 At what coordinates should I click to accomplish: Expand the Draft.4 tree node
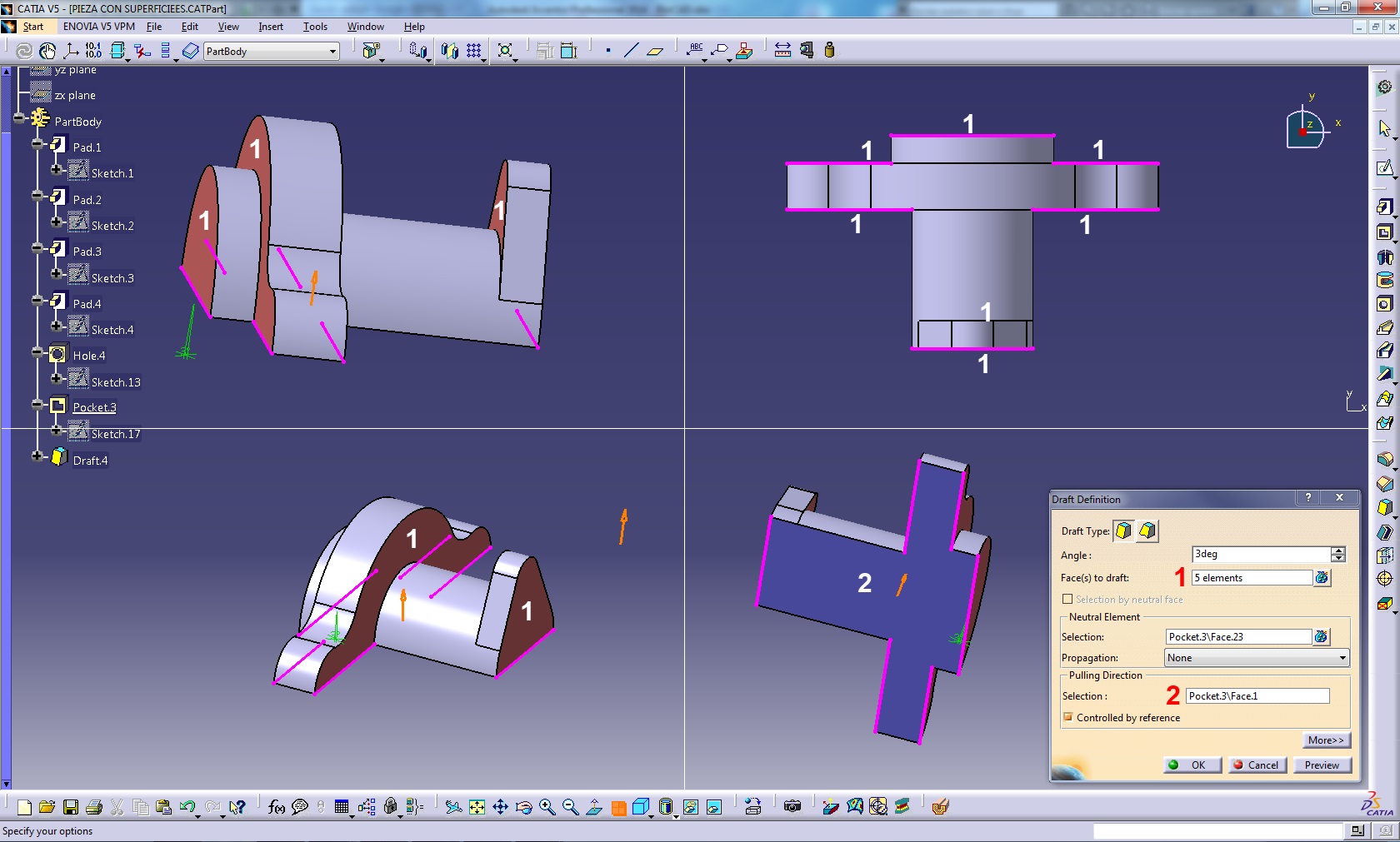coord(37,456)
